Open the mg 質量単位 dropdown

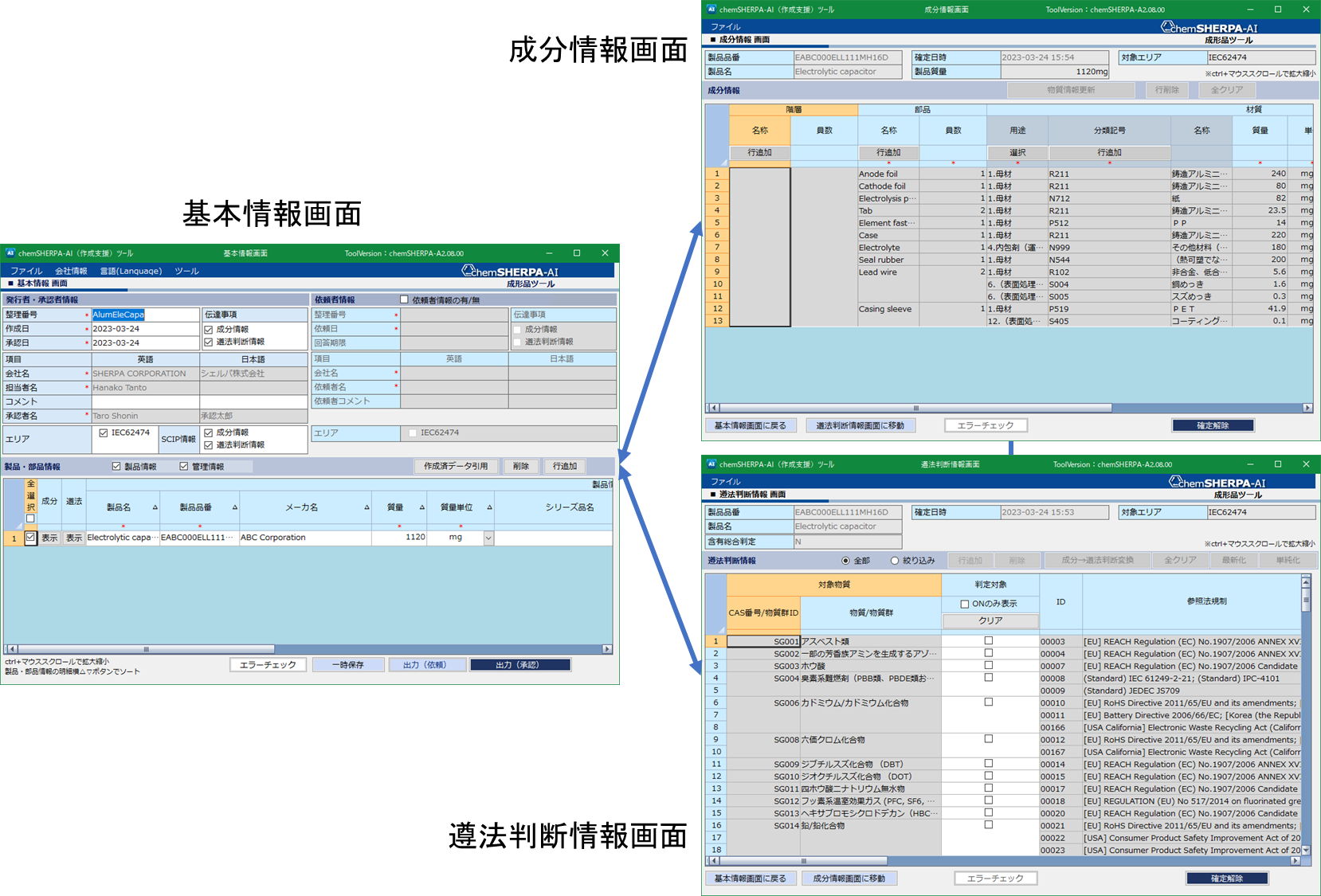click(488, 538)
